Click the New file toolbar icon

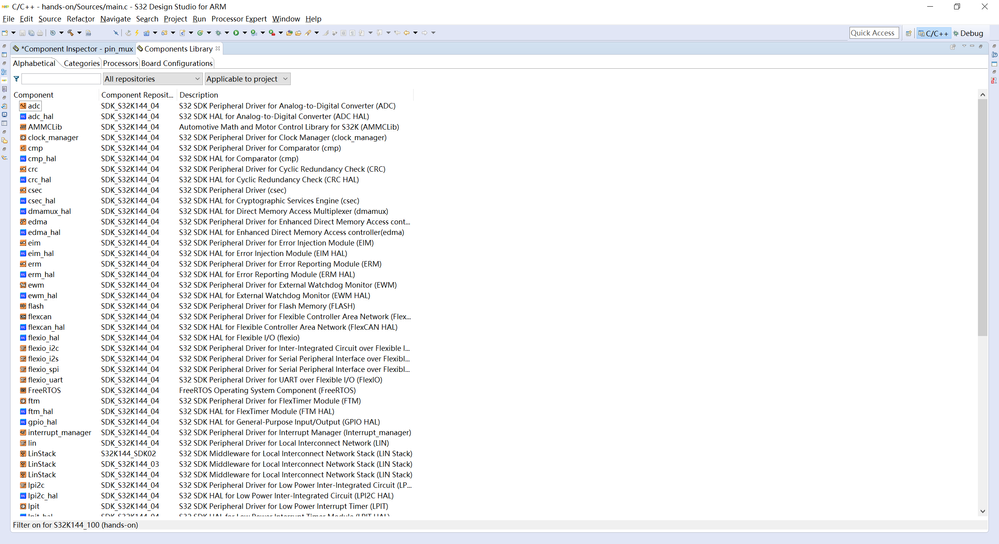click(4, 32)
